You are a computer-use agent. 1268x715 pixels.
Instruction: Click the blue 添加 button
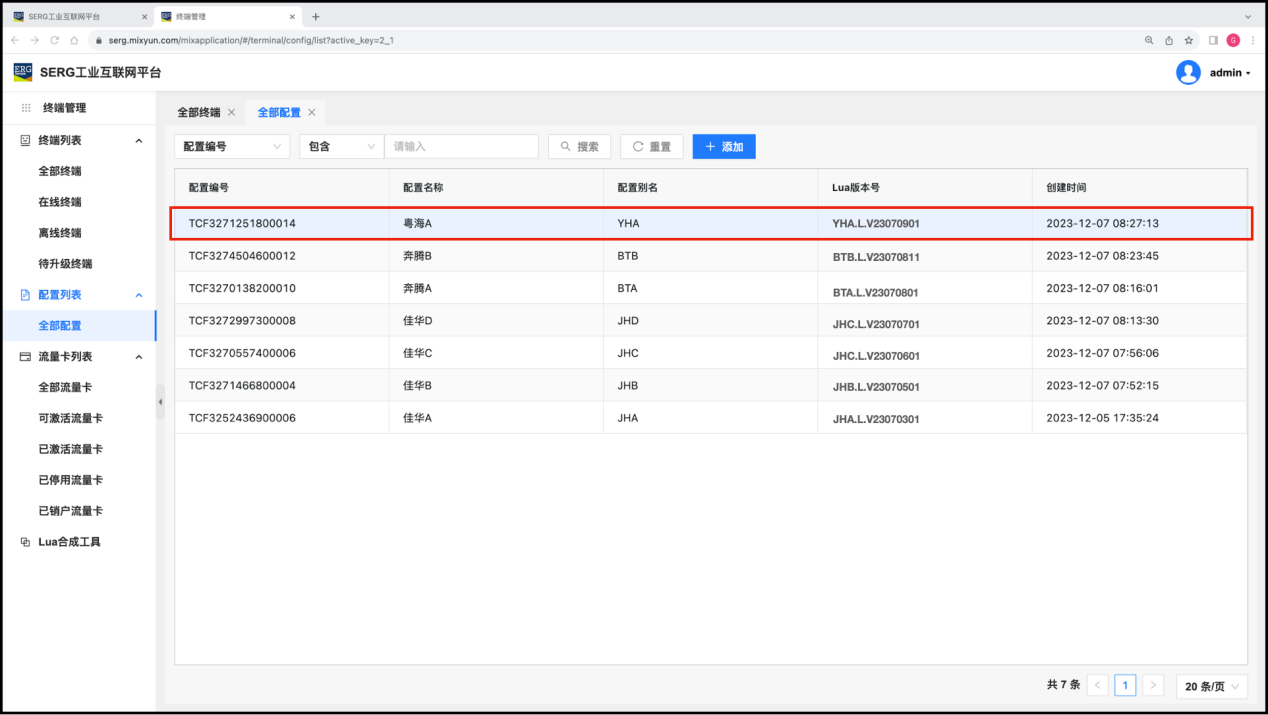[724, 146]
